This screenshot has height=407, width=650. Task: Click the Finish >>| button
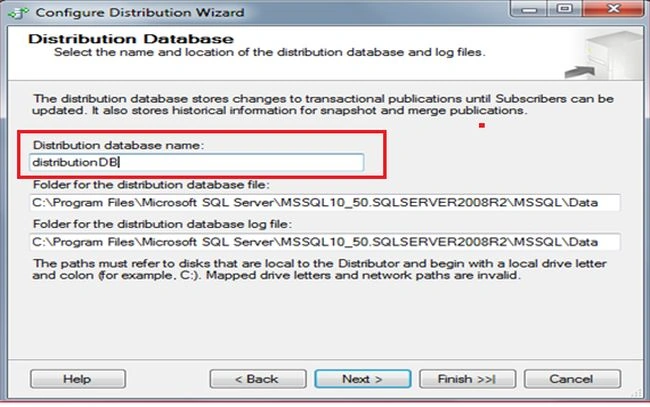click(467, 379)
